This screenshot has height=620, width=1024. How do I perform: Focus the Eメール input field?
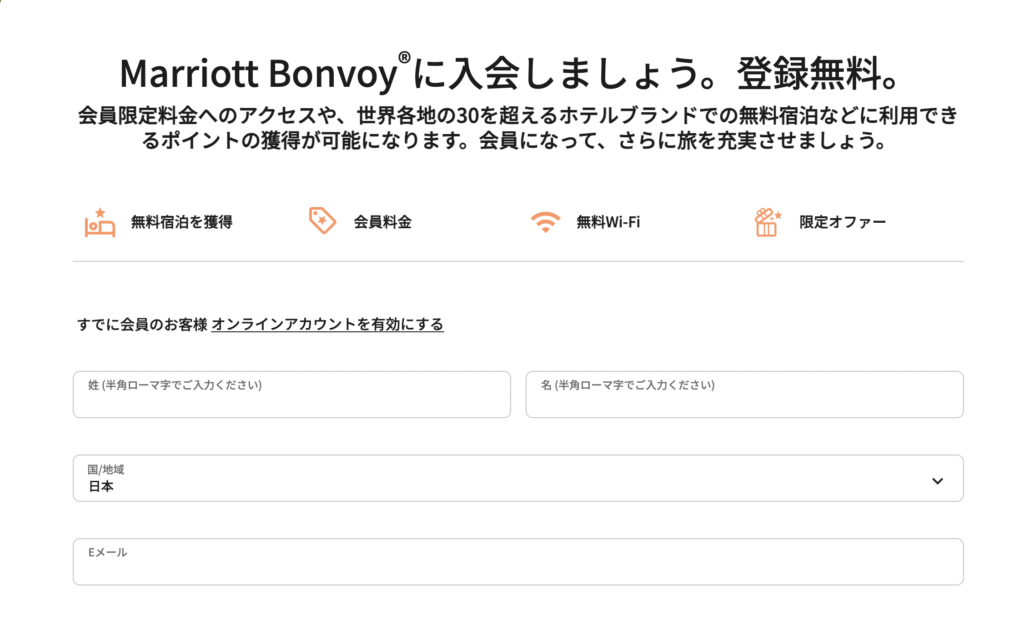click(x=519, y=562)
